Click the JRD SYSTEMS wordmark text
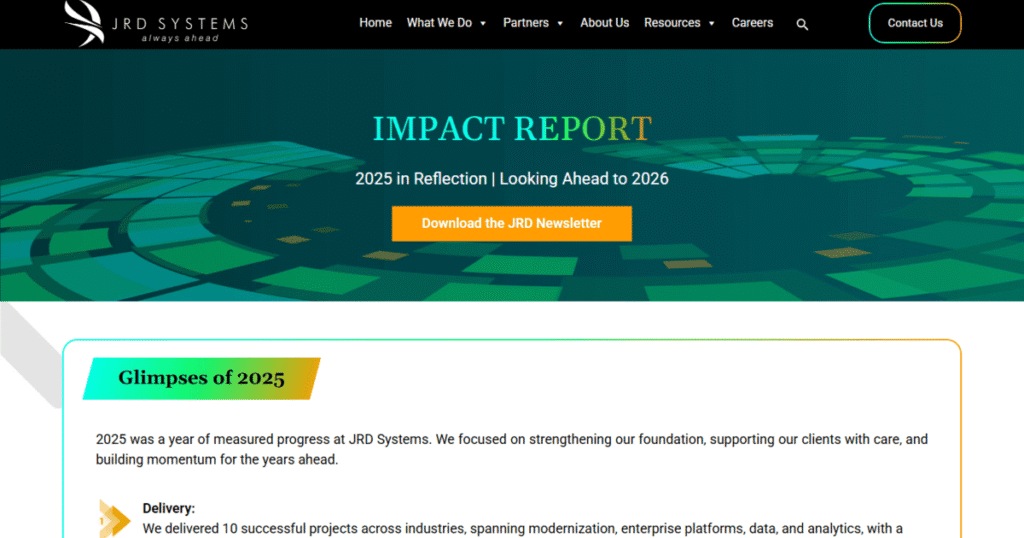This screenshot has width=1024, height=538. [180, 22]
